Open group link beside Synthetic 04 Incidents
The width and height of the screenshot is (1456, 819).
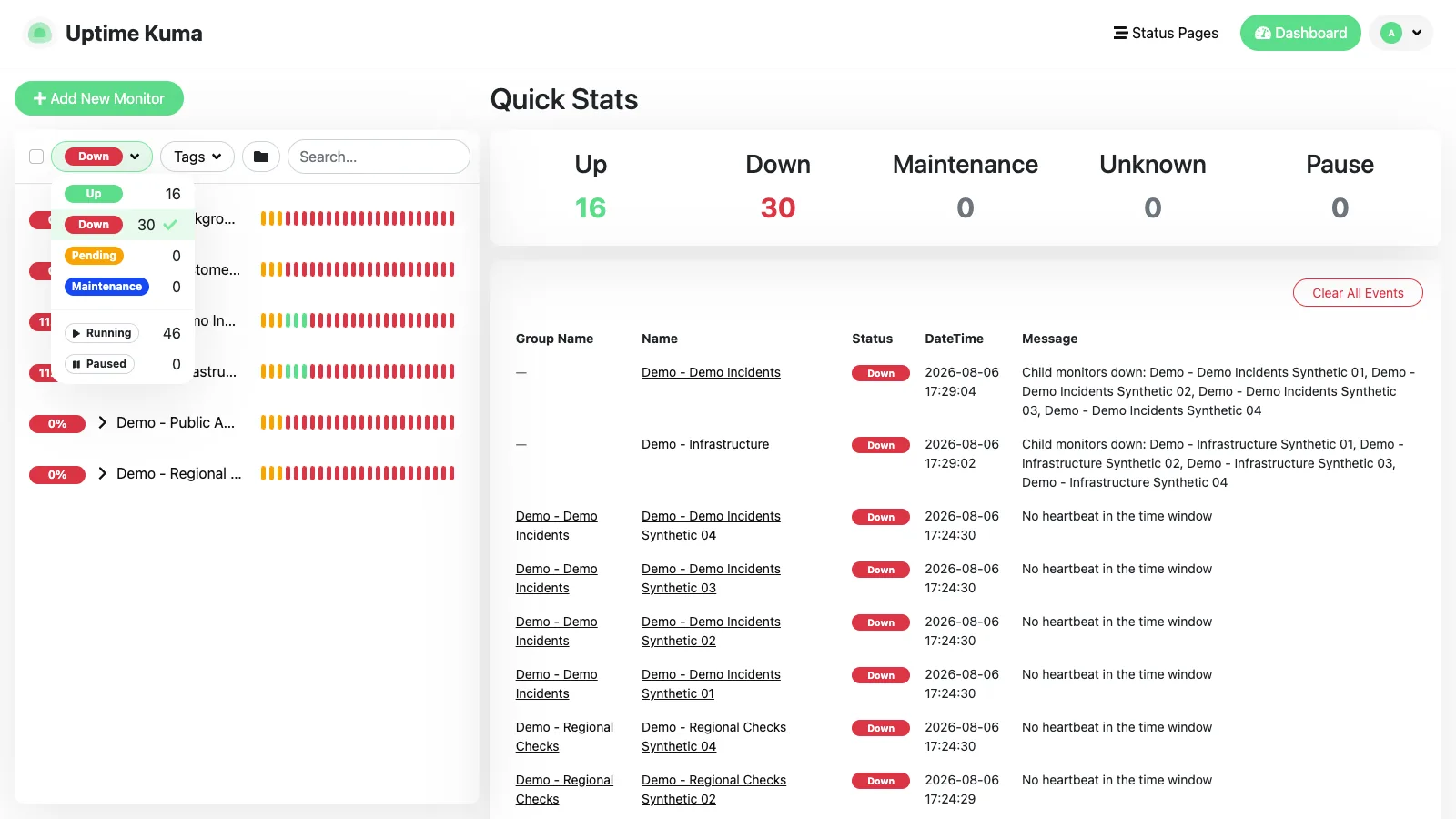[x=556, y=526]
